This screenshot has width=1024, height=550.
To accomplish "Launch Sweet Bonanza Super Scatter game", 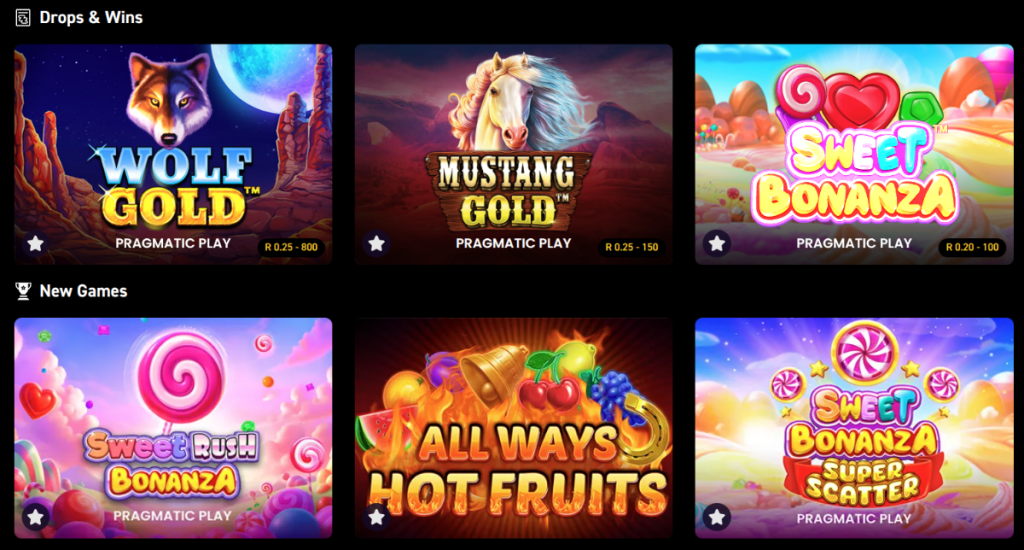I will (x=854, y=428).
